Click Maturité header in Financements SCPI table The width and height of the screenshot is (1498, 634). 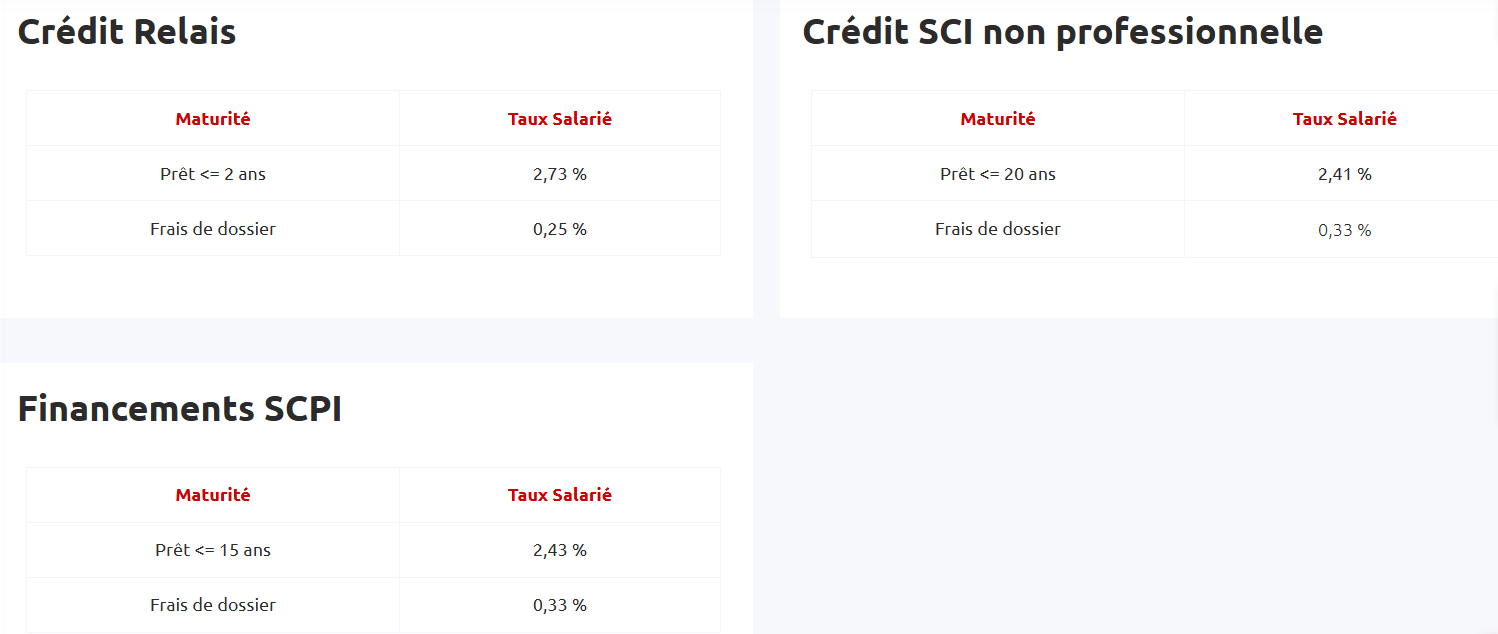coord(213,495)
